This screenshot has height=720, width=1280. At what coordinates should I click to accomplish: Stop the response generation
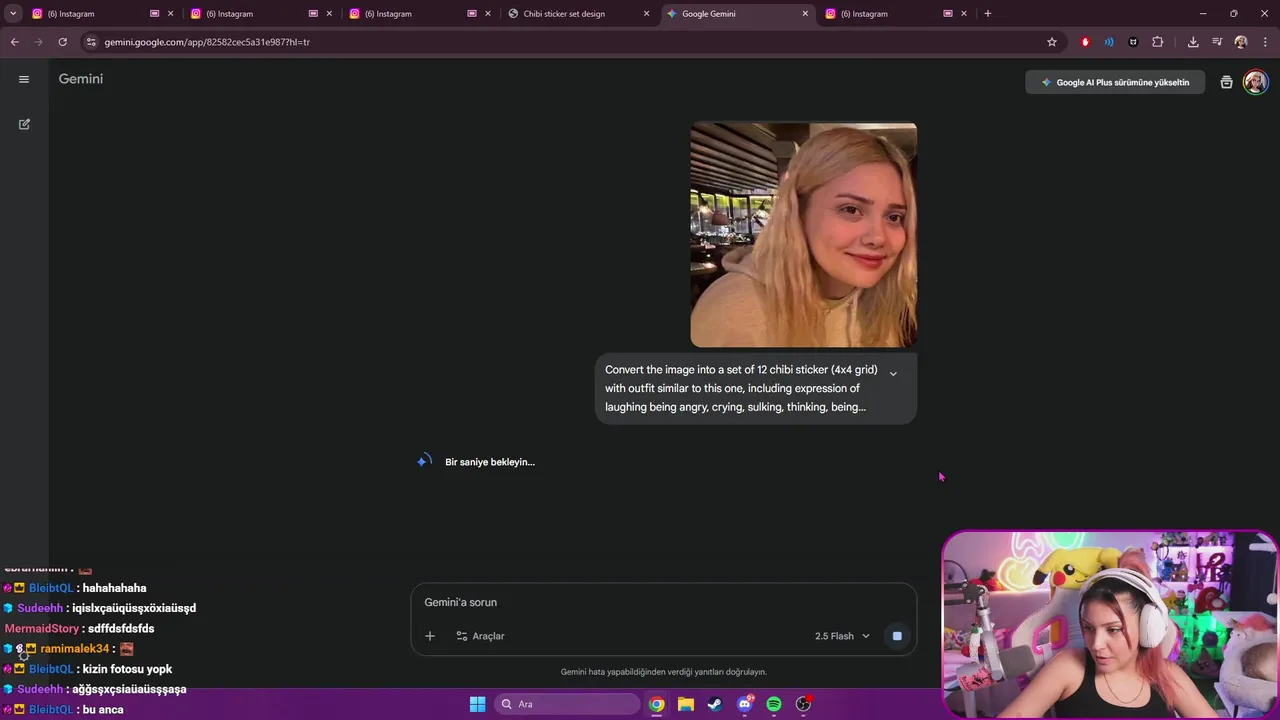[897, 636]
